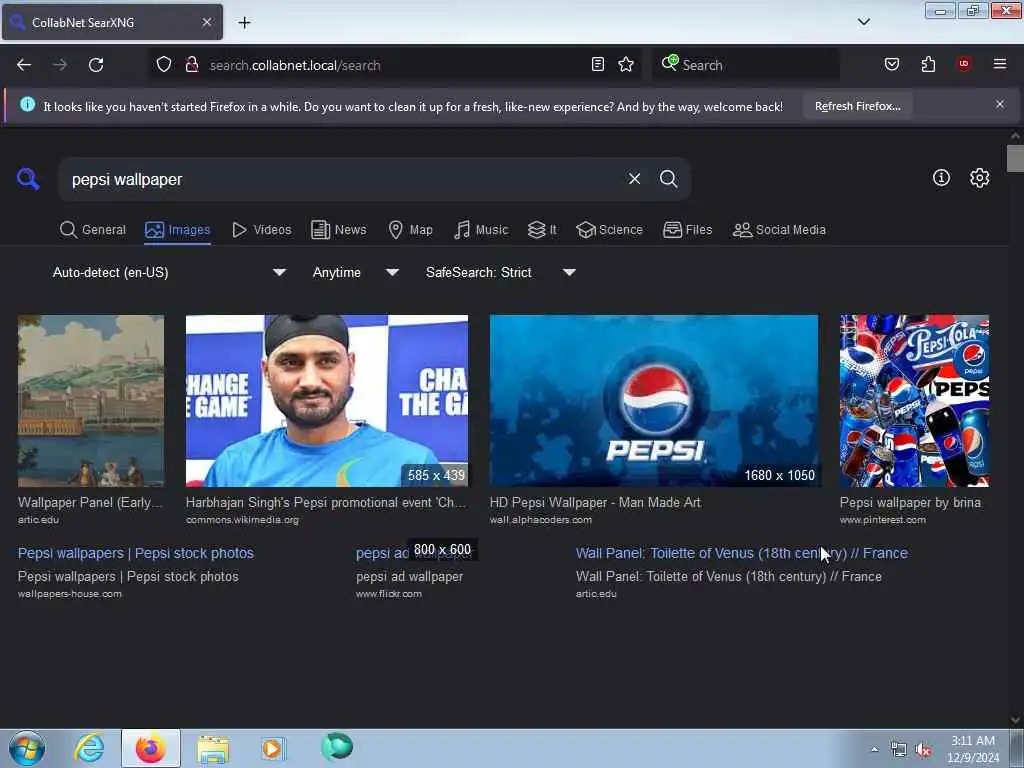This screenshot has height=768, width=1024.
Task: Open tracking protection shield icon
Action: tap(164, 65)
